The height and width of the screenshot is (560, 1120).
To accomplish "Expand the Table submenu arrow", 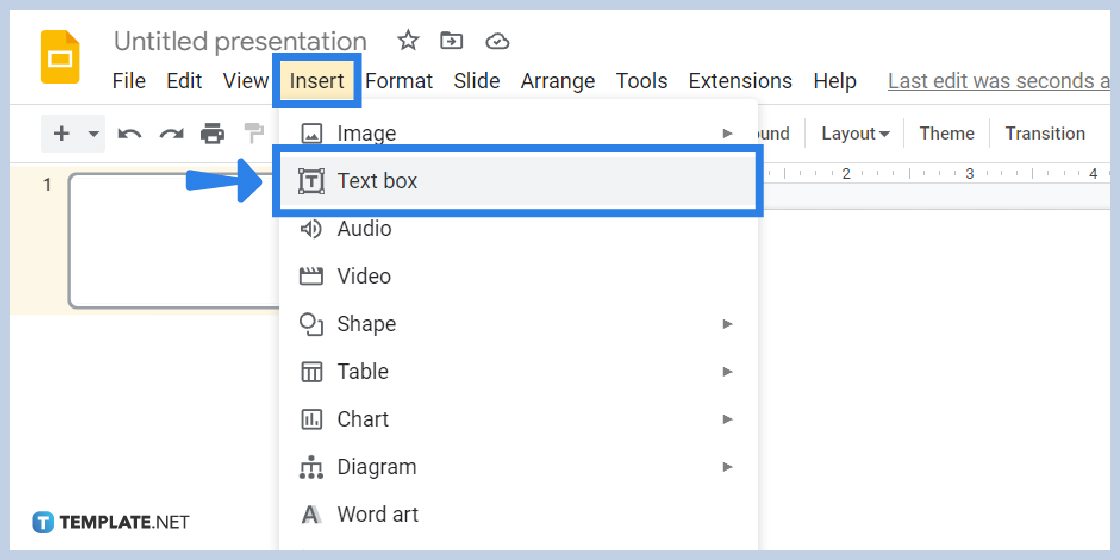I will pos(727,371).
